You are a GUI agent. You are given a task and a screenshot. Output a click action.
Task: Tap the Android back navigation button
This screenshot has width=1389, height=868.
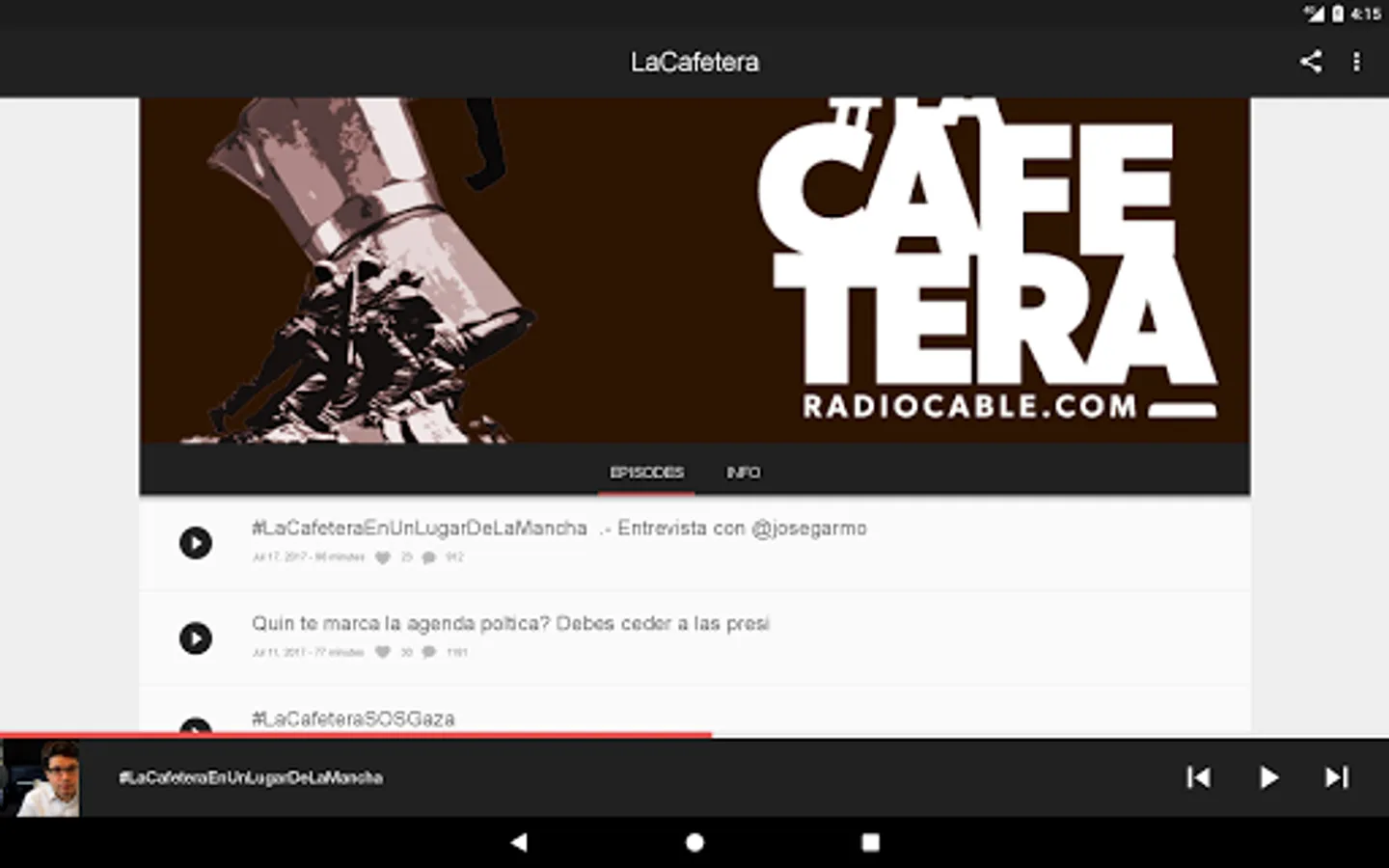tap(519, 842)
